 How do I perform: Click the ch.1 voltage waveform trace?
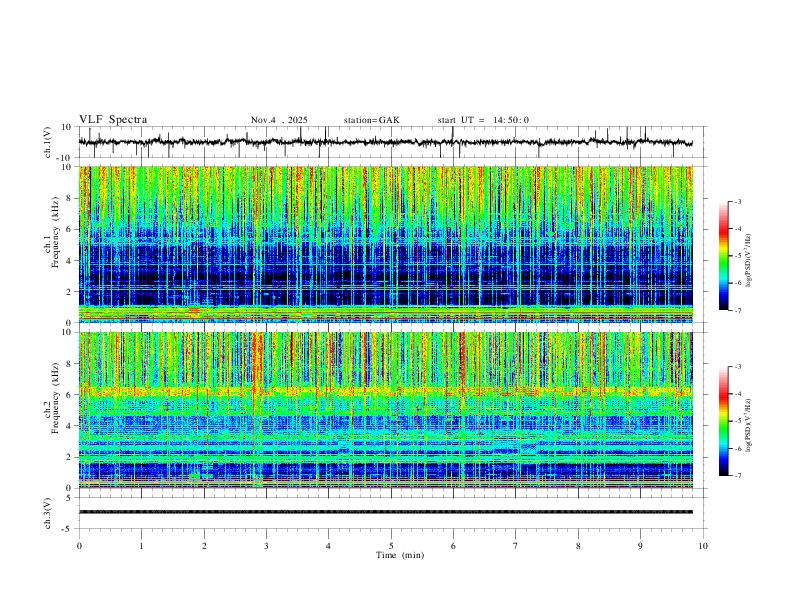[385, 142]
